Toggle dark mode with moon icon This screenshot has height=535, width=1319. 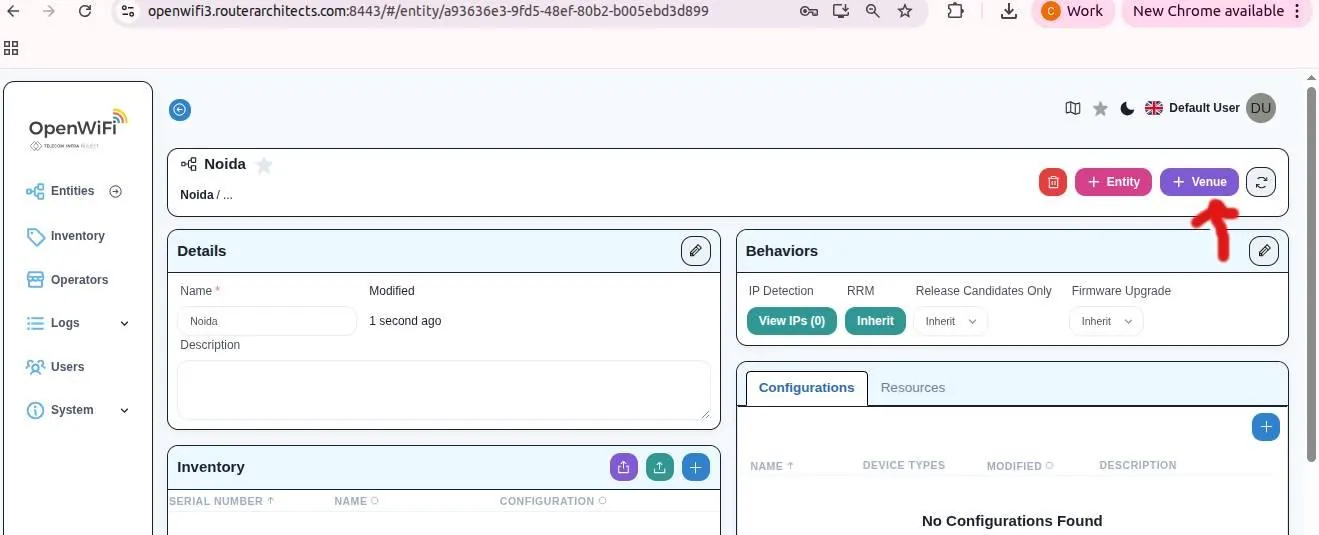click(1127, 108)
